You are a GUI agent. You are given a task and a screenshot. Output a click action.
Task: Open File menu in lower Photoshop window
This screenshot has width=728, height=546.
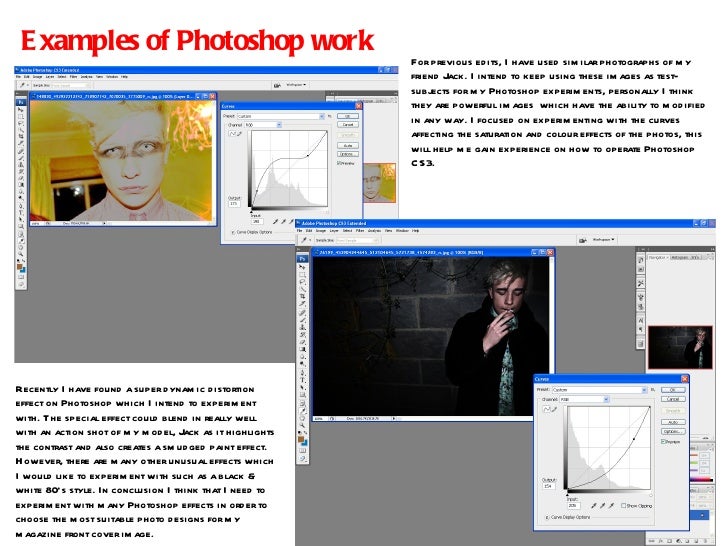click(299, 230)
